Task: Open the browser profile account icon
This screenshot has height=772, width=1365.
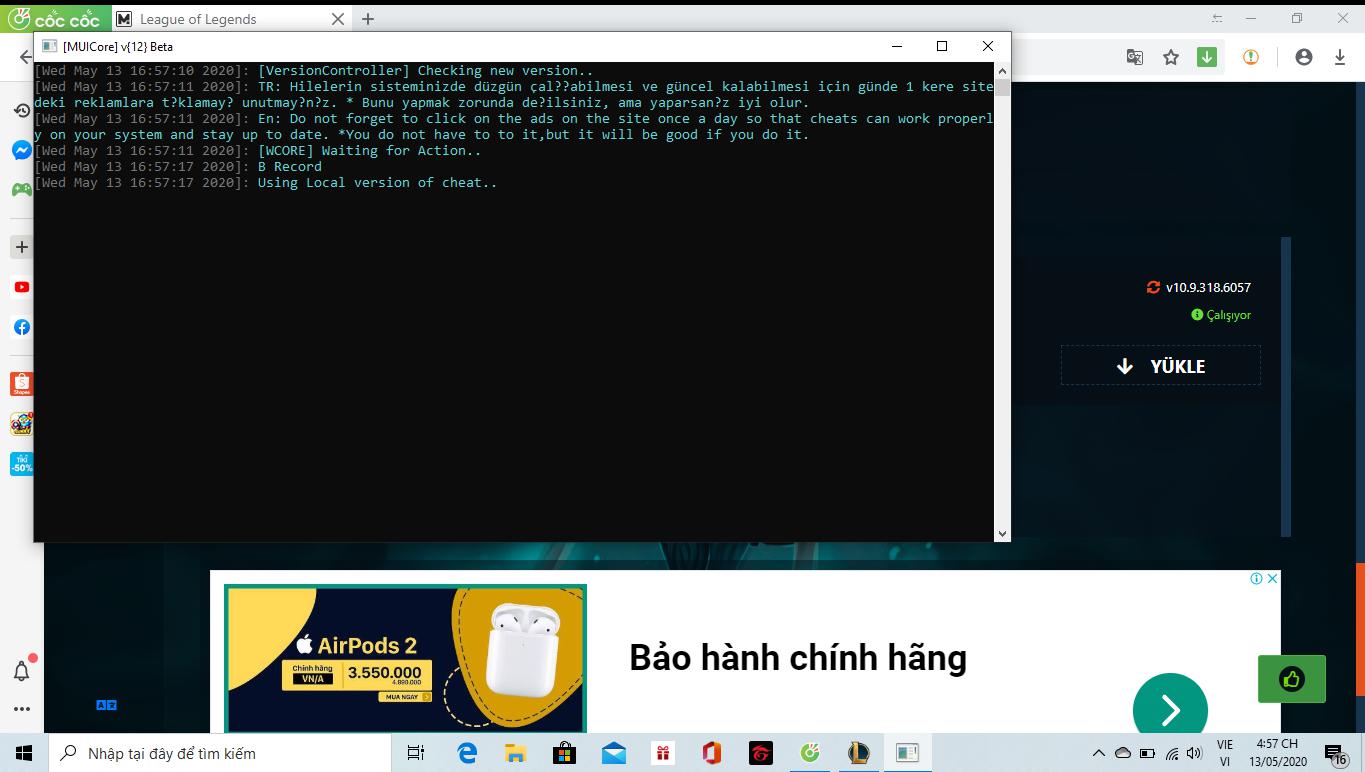Action: (x=1303, y=57)
